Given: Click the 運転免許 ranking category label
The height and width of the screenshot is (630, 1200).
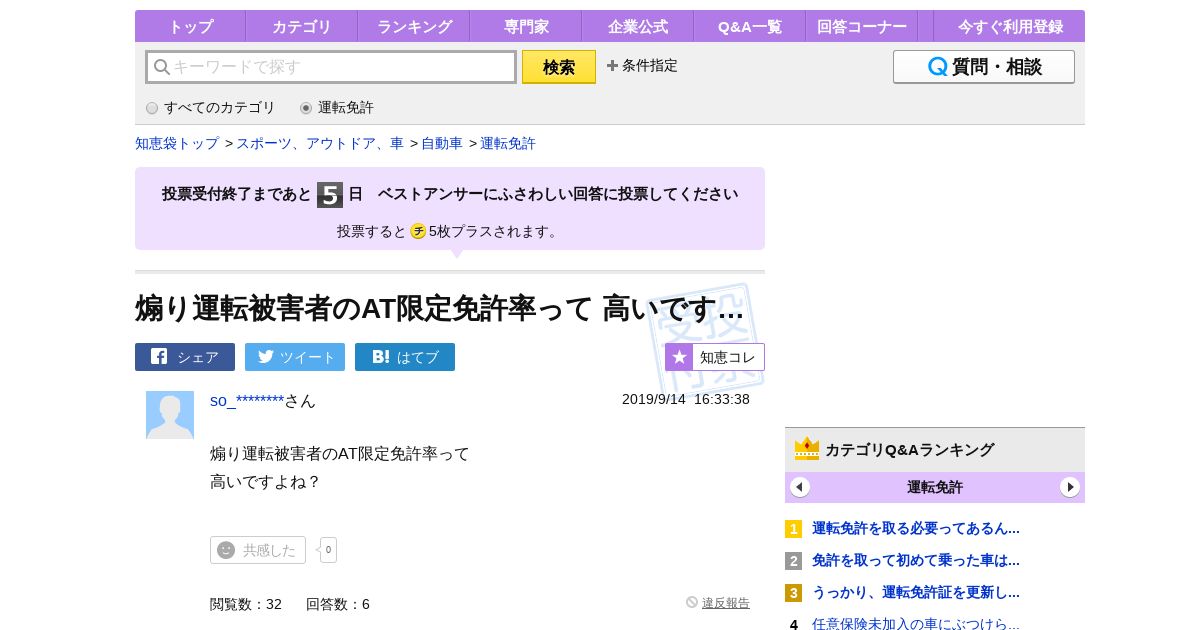Looking at the screenshot, I should click(x=935, y=487).
